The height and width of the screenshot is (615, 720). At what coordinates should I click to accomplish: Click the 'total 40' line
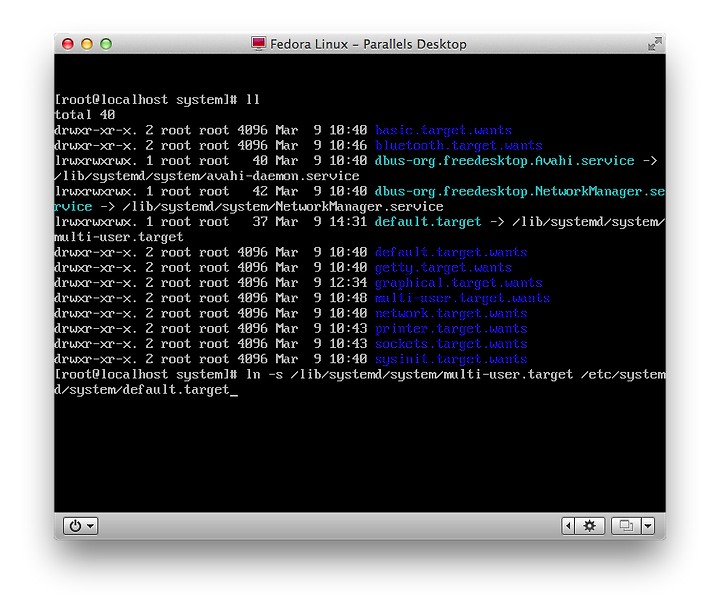(x=84, y=115)
